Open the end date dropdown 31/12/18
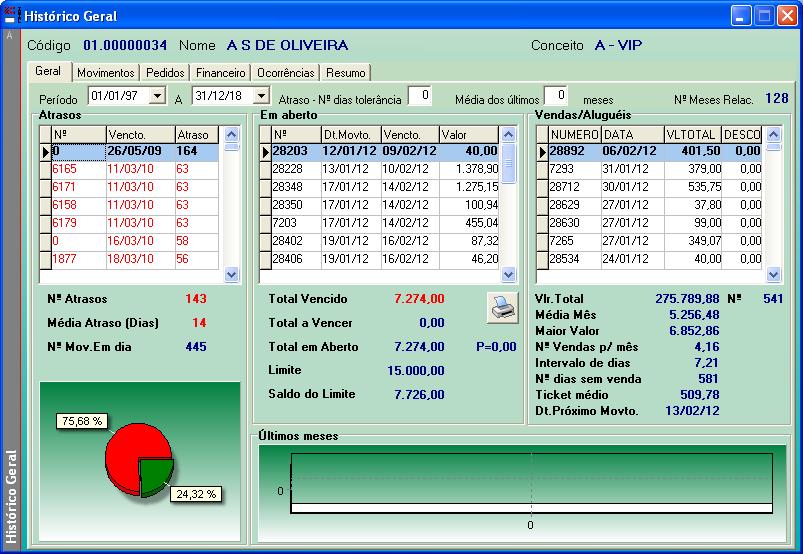 point(260,96)
